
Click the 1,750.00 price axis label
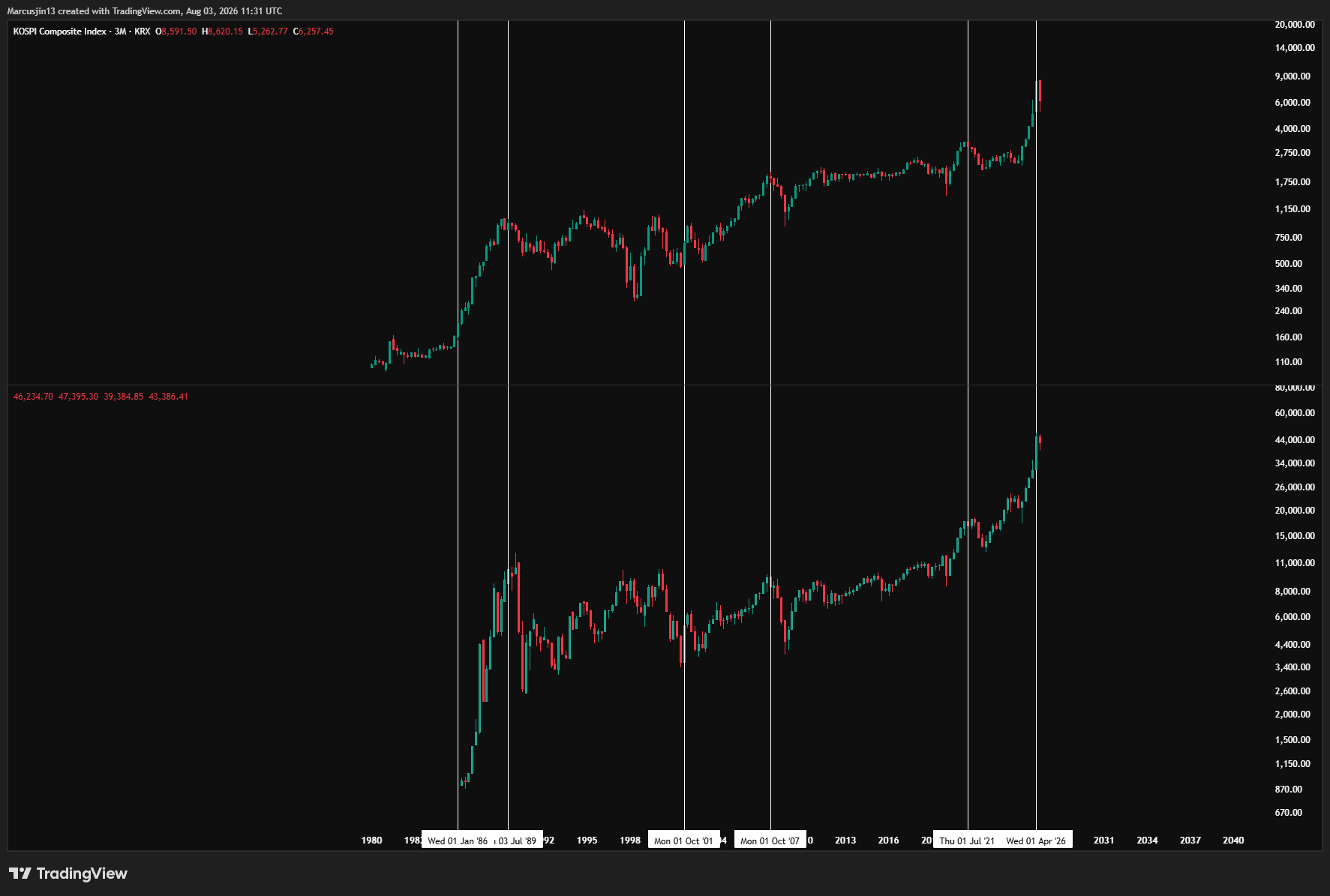[x=1294, y=182]
